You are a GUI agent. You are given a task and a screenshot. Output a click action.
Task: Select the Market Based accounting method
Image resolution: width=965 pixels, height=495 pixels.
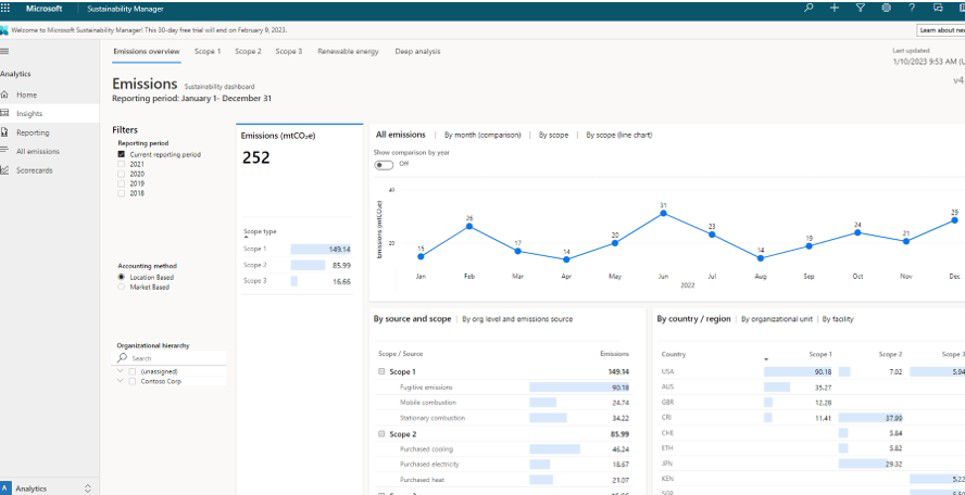click(x=121, y=287)
